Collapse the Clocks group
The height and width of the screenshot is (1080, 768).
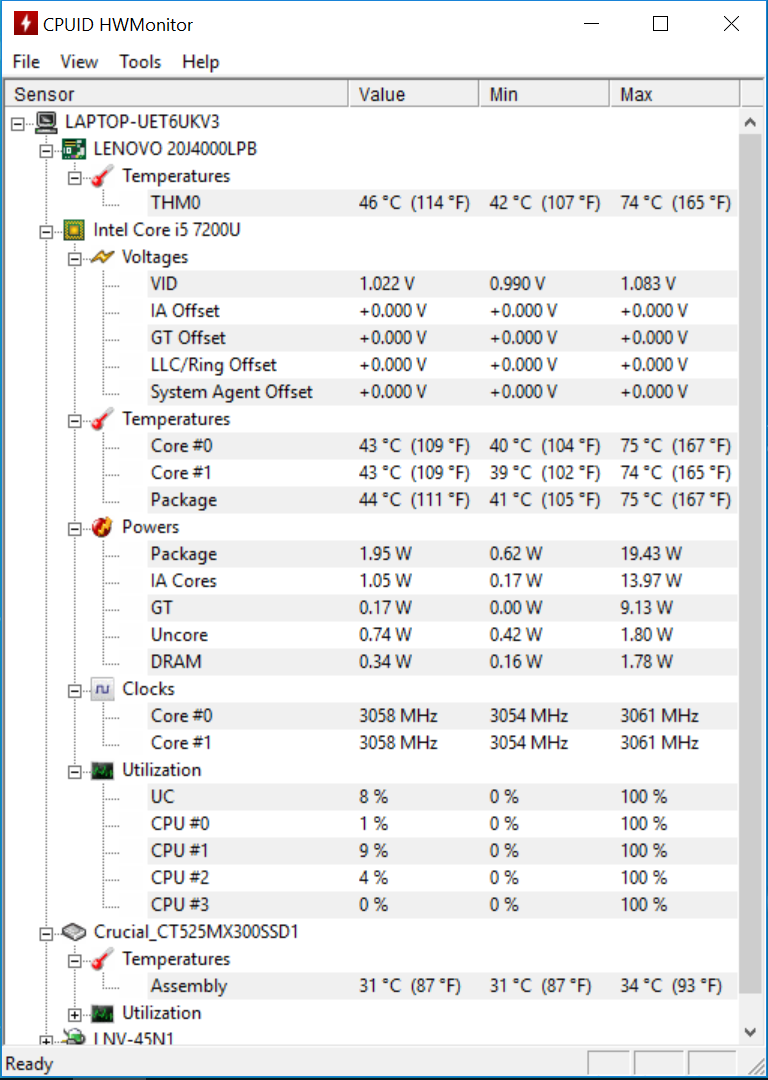(74, 691)
